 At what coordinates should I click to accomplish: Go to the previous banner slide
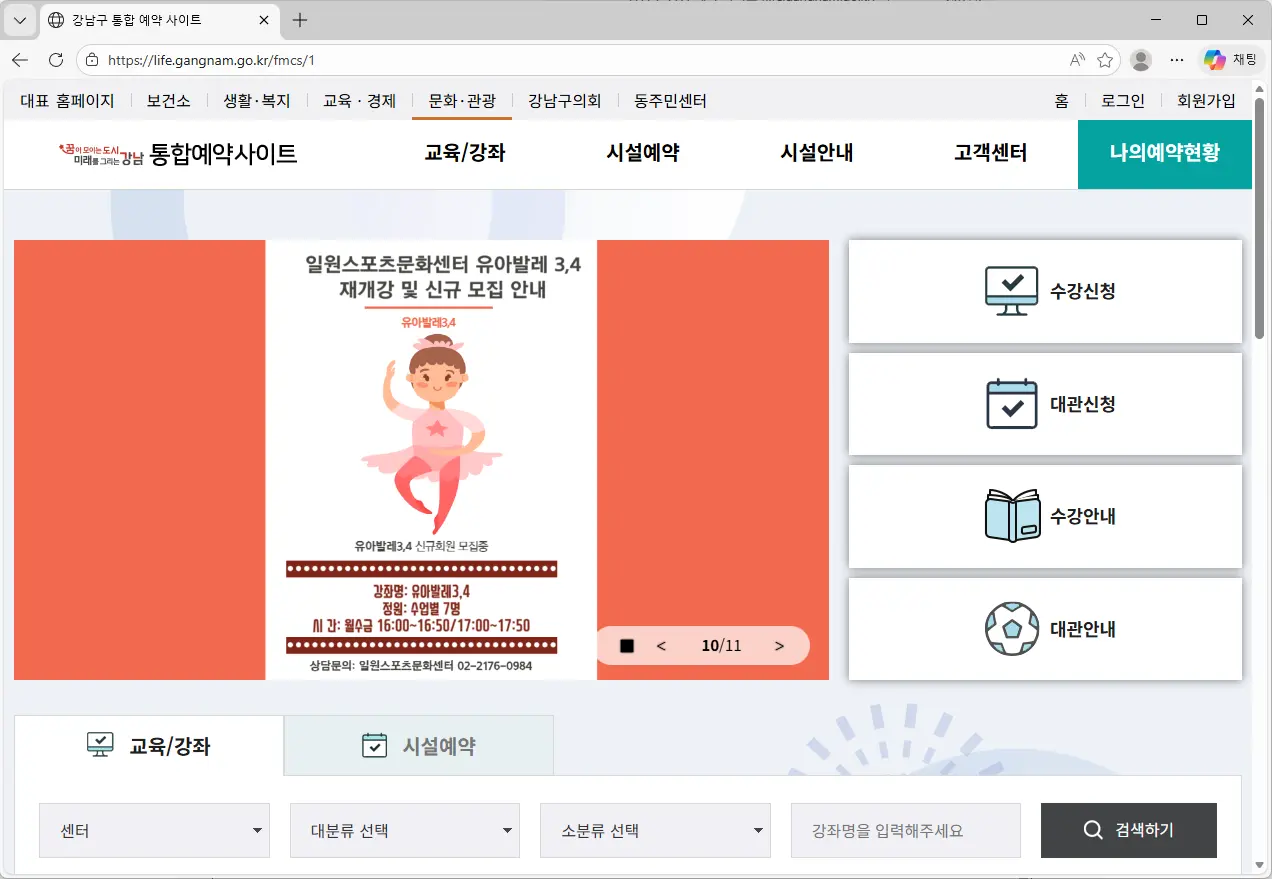tap(661, 646)
